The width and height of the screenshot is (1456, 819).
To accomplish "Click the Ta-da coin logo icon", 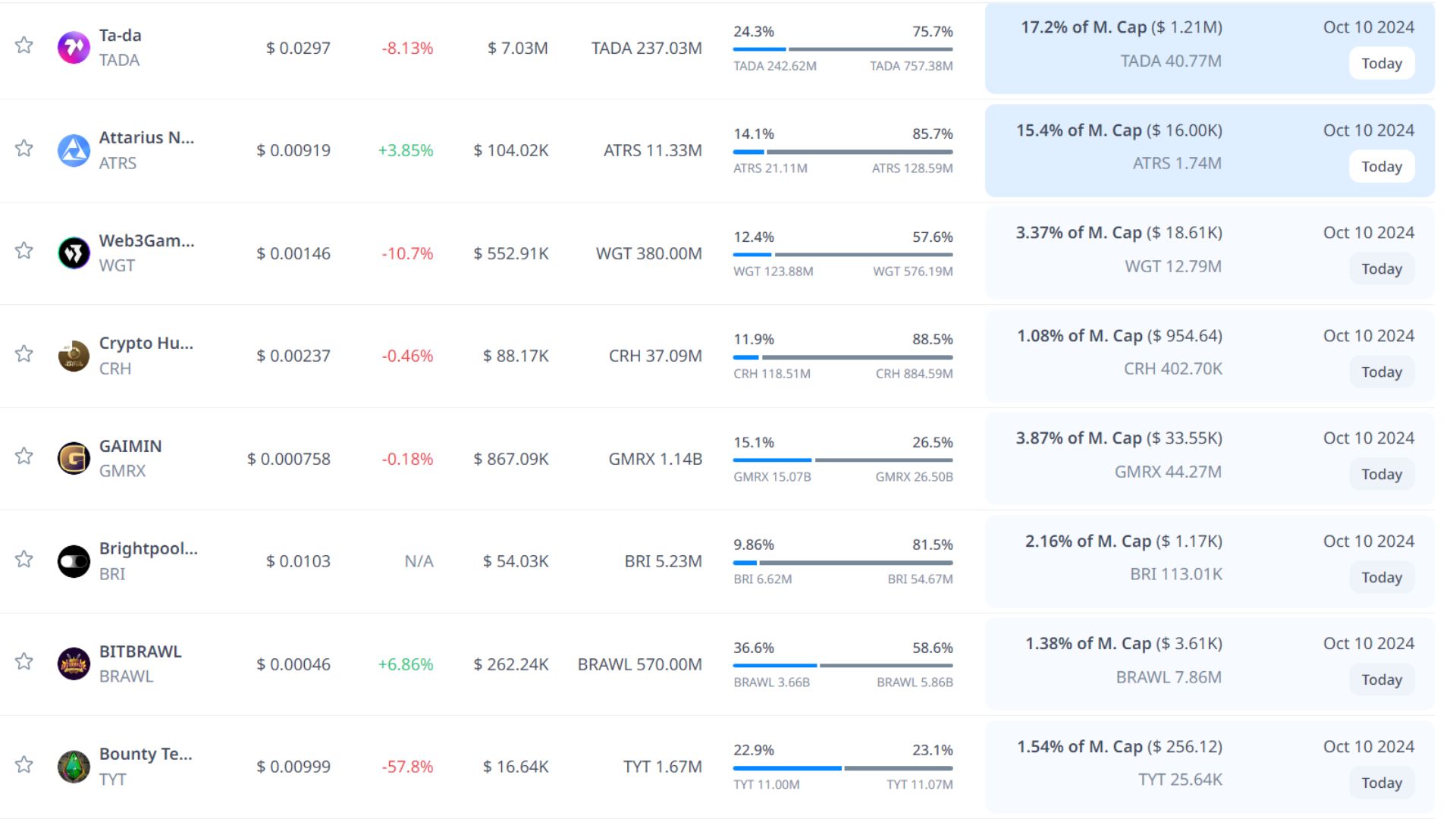I will [x=74, y=48].
